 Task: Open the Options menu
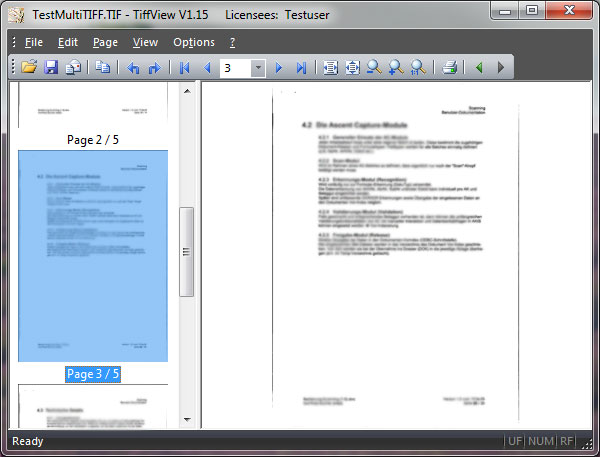pos(193,42)
